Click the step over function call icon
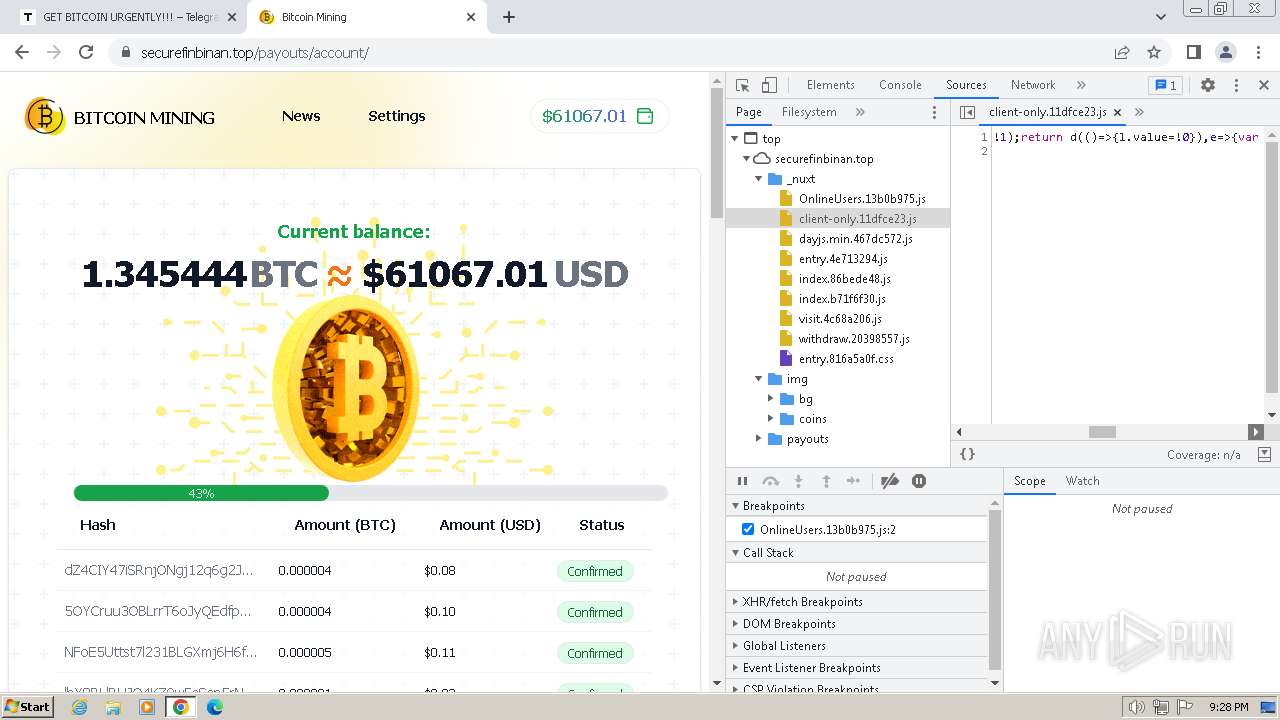1280x720 pixels. [x=770, y=481]
